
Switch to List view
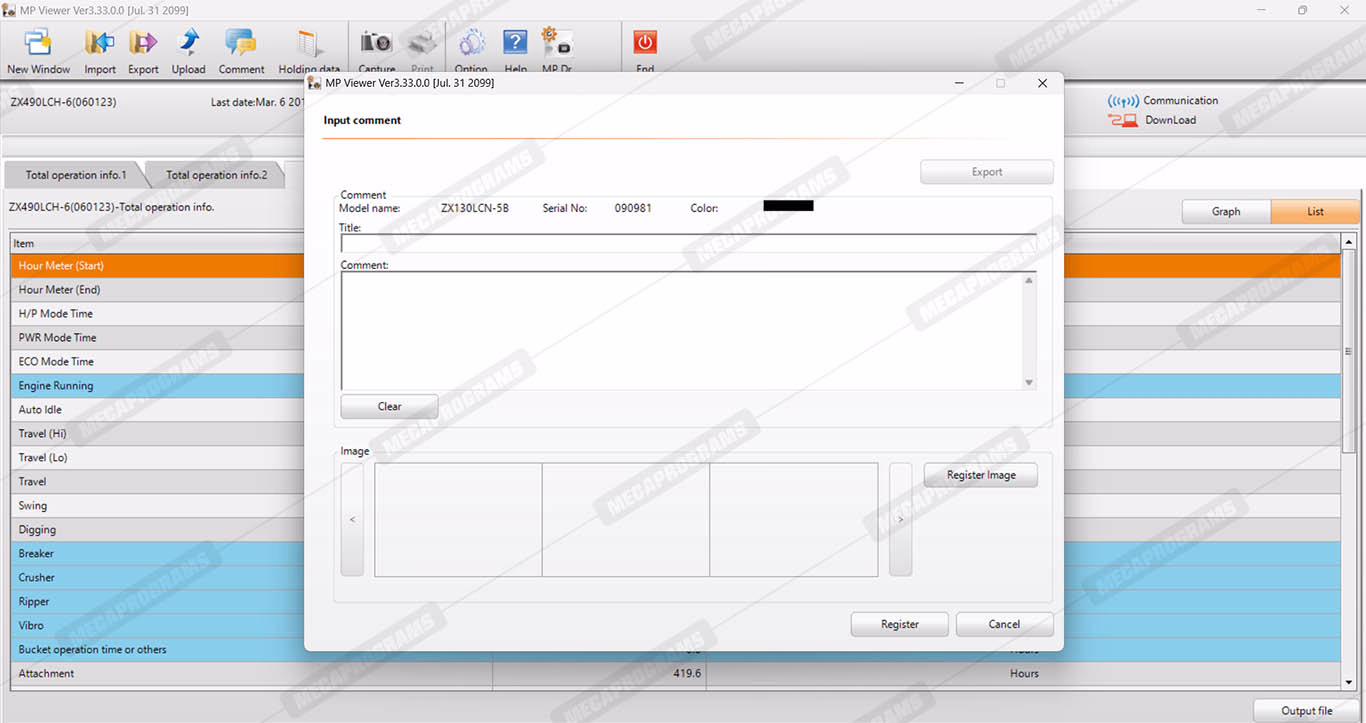1315,212
